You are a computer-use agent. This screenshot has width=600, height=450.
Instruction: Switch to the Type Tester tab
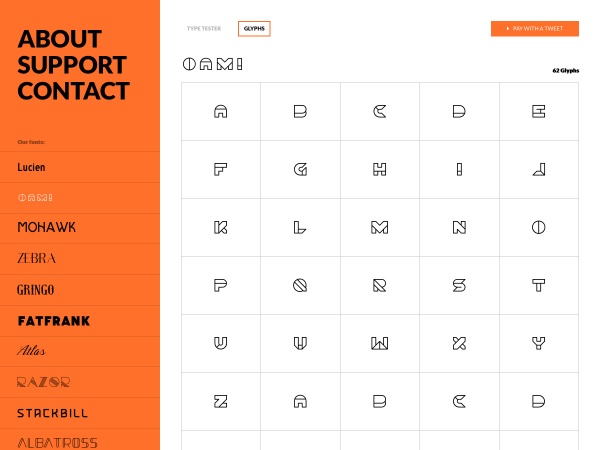(x=204, y=29)
